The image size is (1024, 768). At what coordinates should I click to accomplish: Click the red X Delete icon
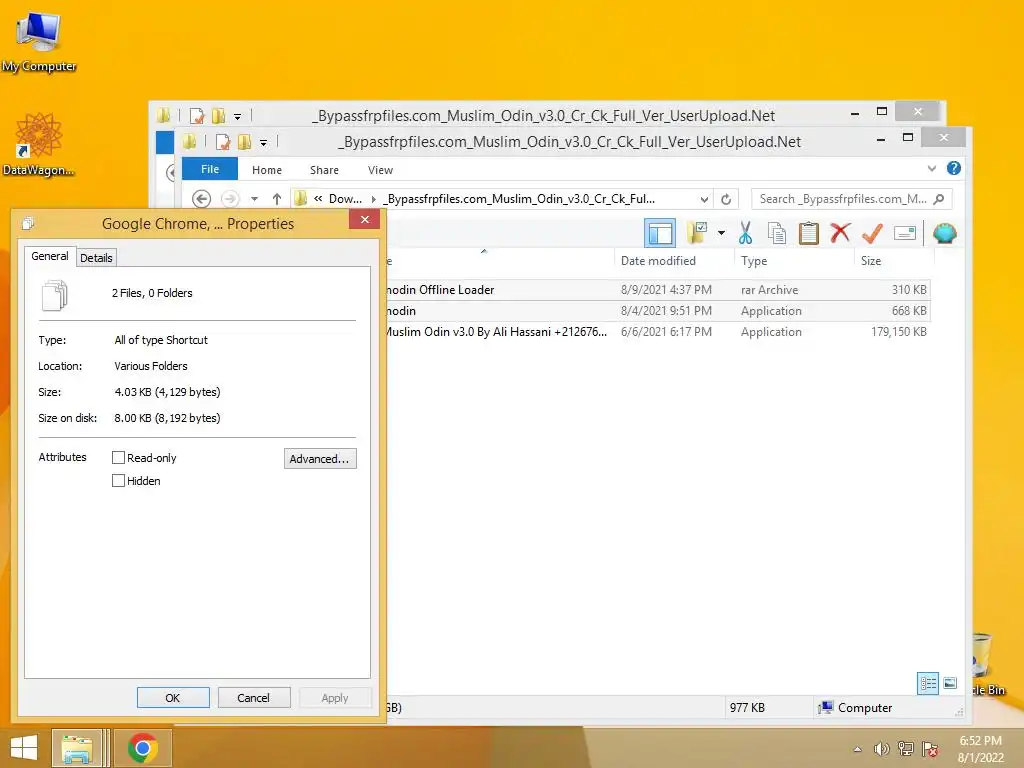840,232
